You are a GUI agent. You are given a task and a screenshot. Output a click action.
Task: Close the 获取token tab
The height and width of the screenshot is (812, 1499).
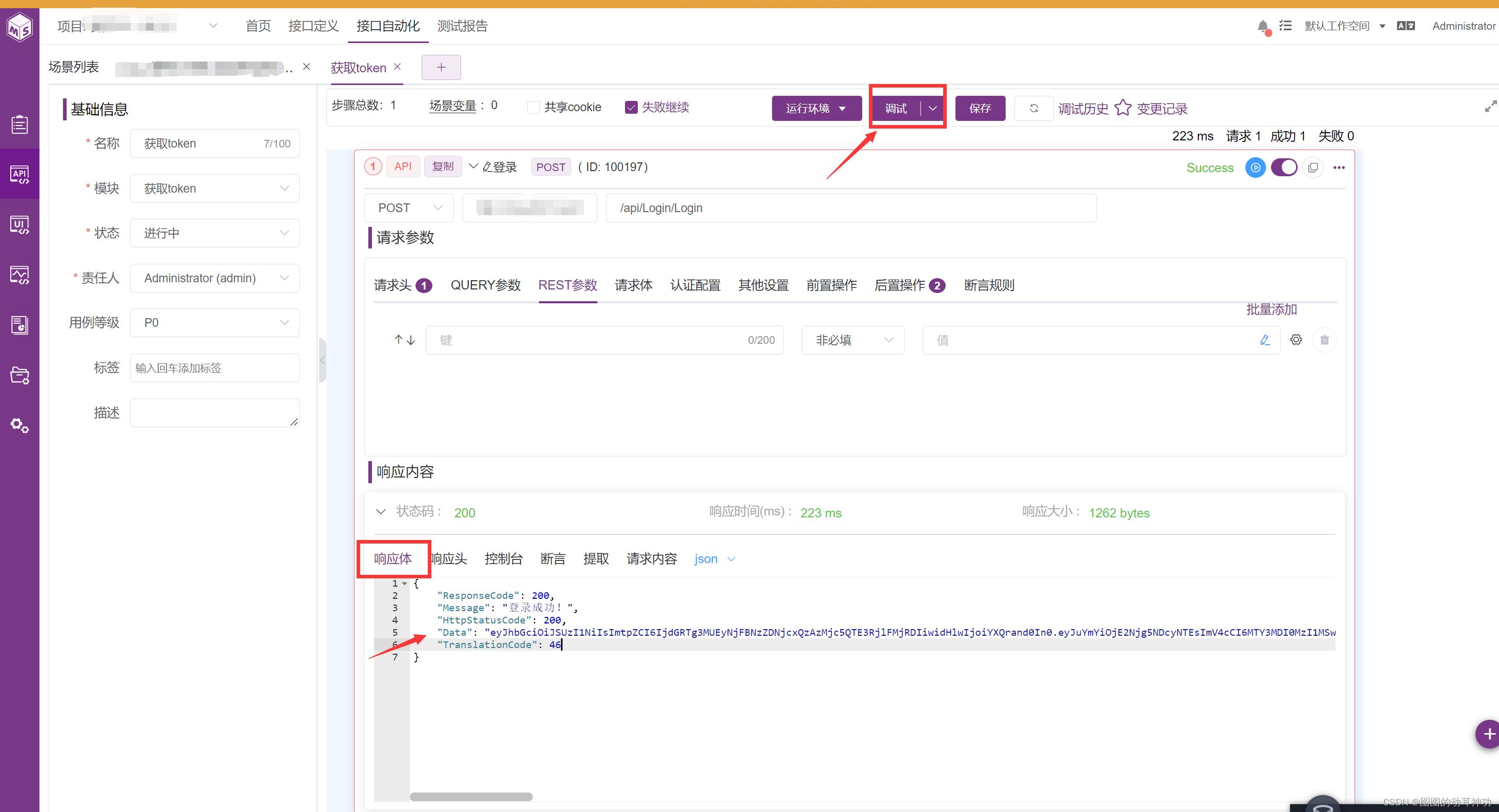point(398,67)
